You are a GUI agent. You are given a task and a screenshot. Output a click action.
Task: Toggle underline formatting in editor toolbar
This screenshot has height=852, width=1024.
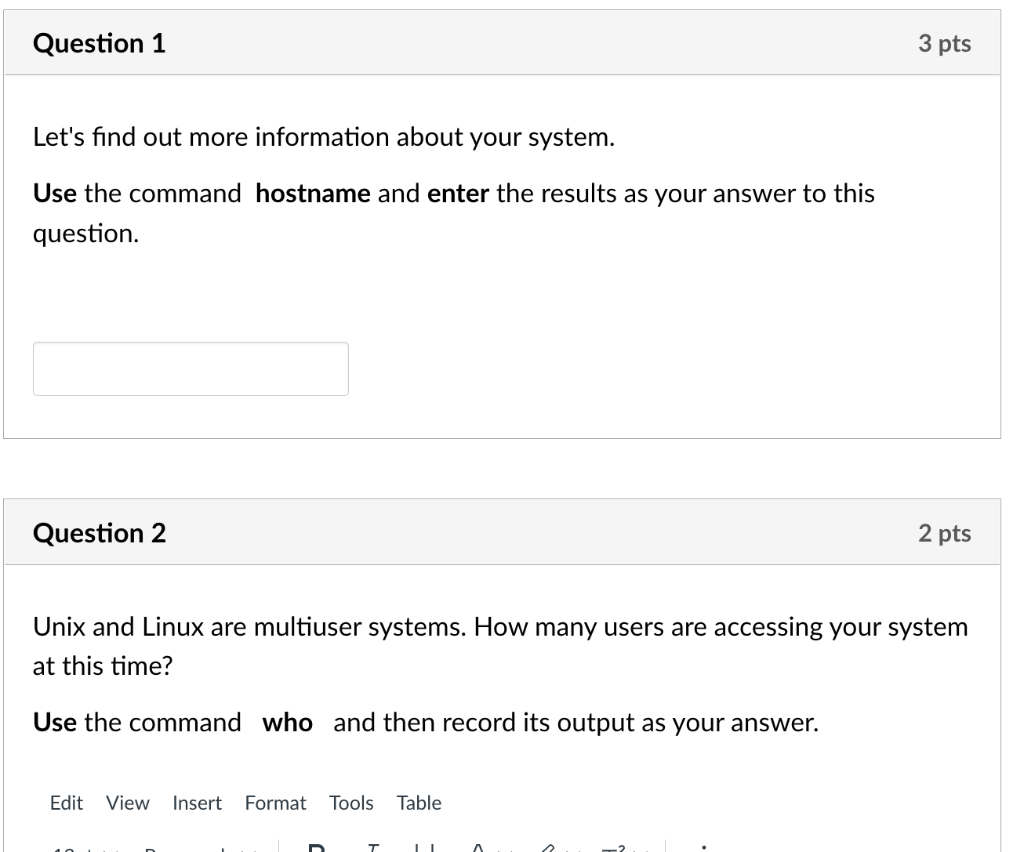click(424, 848)
